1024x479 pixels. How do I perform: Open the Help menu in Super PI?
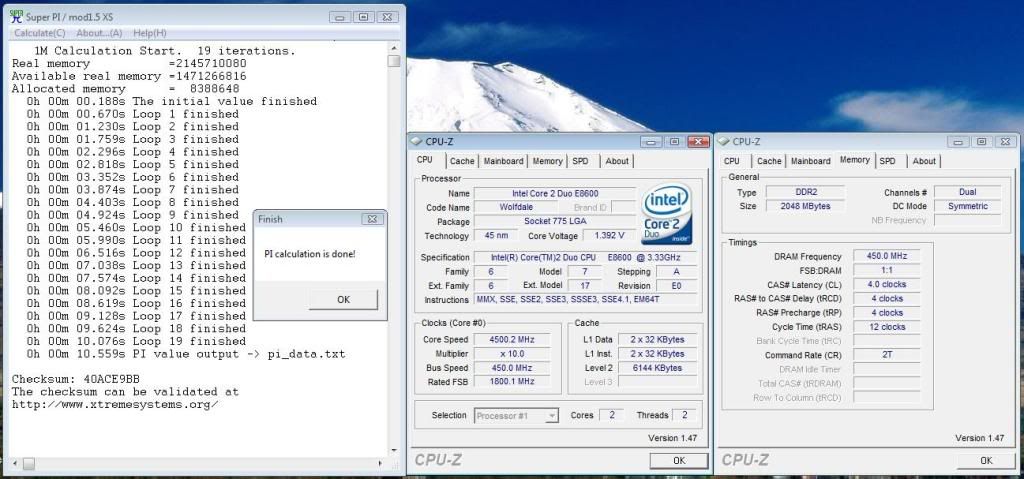tap(150, 33)
